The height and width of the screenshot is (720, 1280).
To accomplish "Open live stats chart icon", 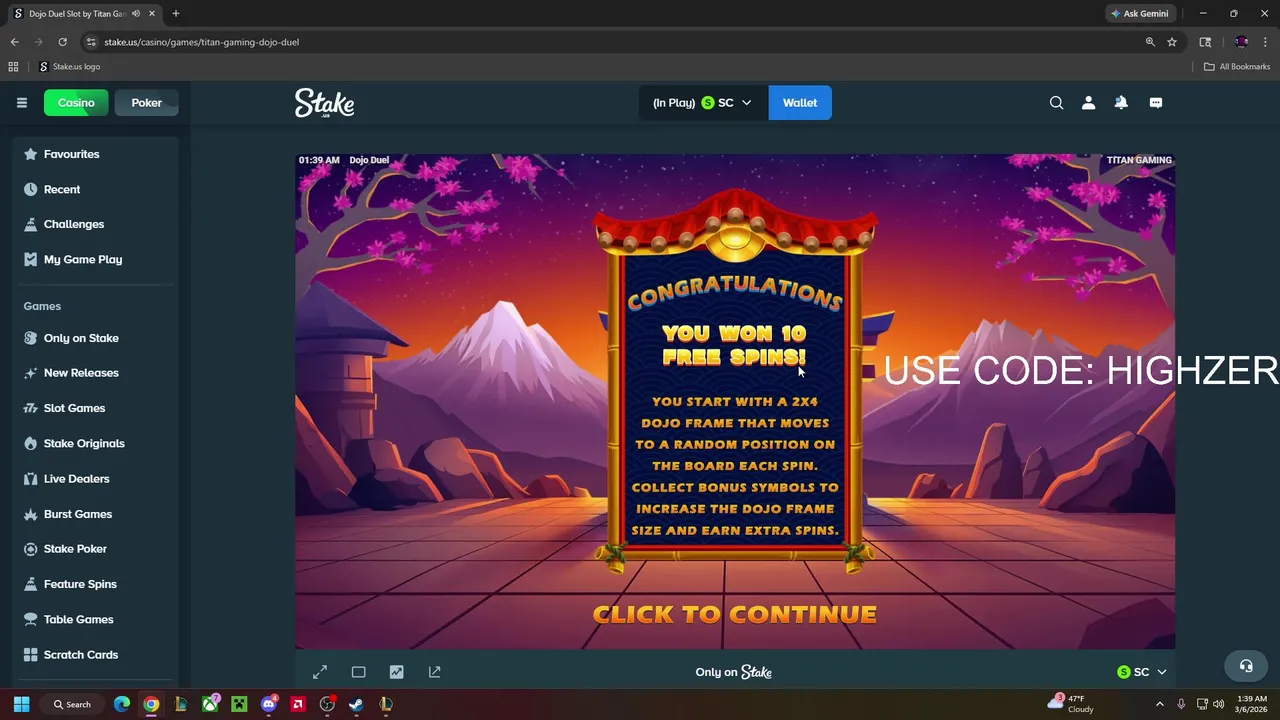I will (x=397, y=672).
